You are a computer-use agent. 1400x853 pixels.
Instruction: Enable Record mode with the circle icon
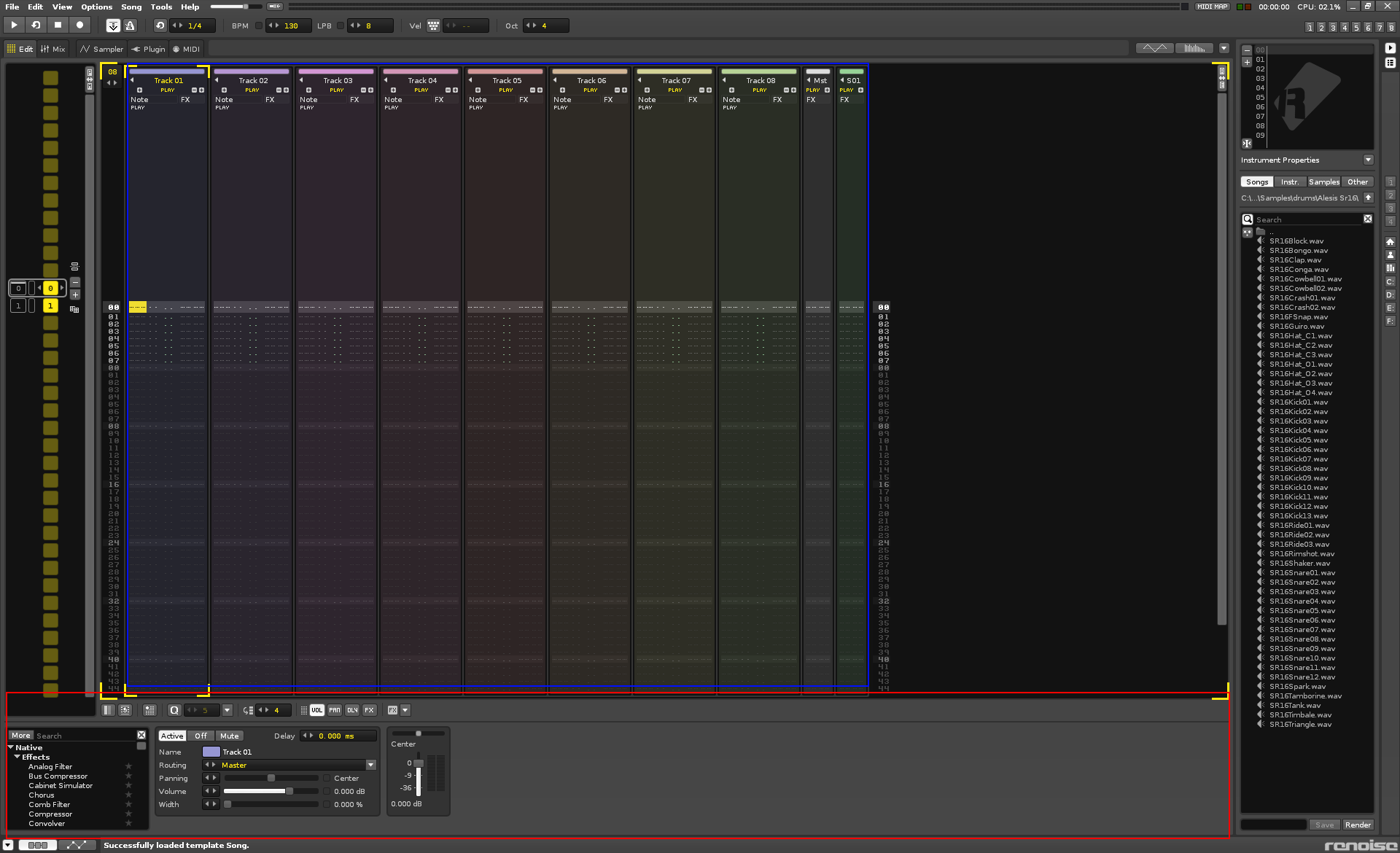pyautogui.click(x=79, y=25)
